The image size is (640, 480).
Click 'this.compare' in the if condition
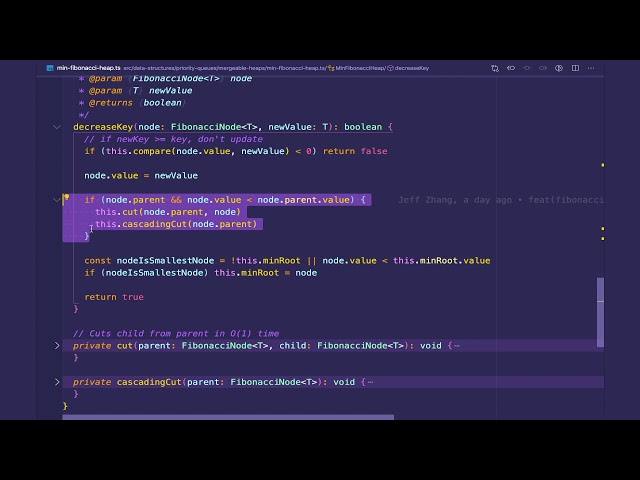138,151
